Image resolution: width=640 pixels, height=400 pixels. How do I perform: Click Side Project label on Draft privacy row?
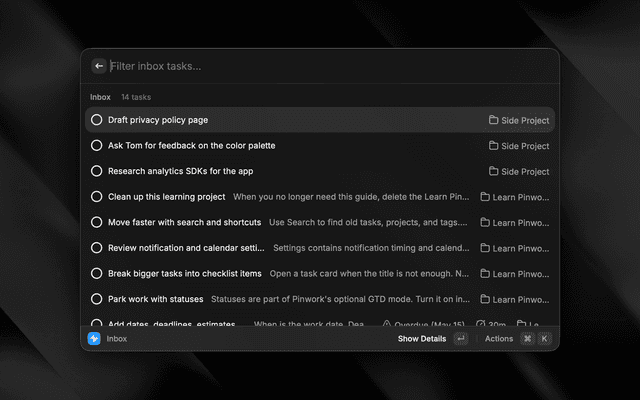pos(525,120)
